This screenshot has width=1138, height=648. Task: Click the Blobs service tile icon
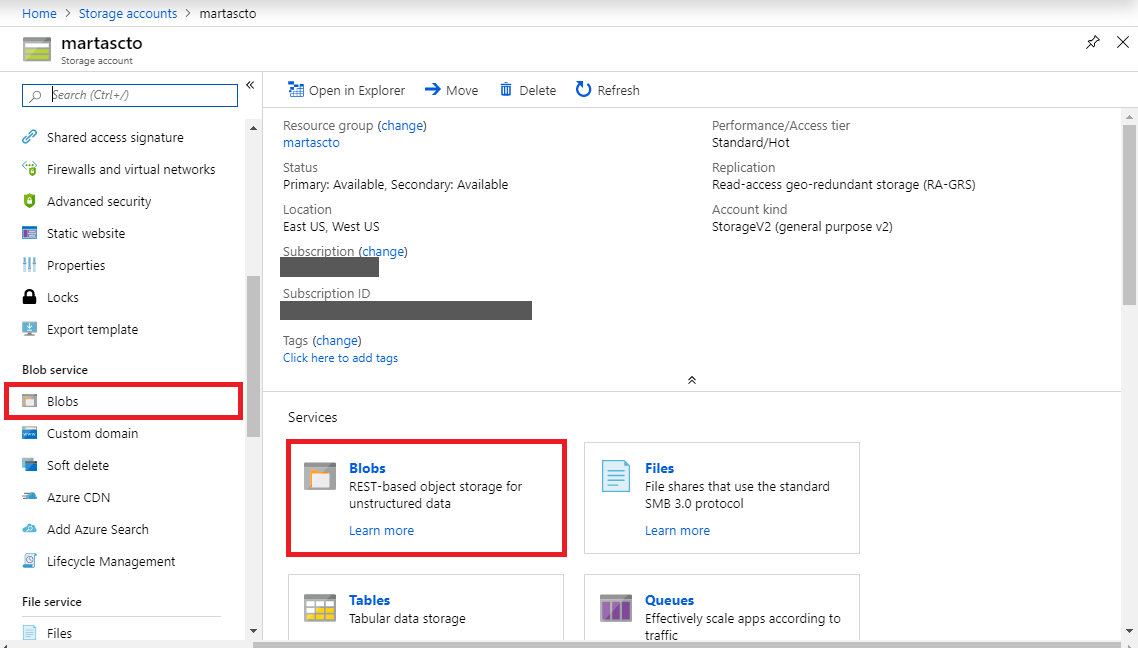click(320, 476)
